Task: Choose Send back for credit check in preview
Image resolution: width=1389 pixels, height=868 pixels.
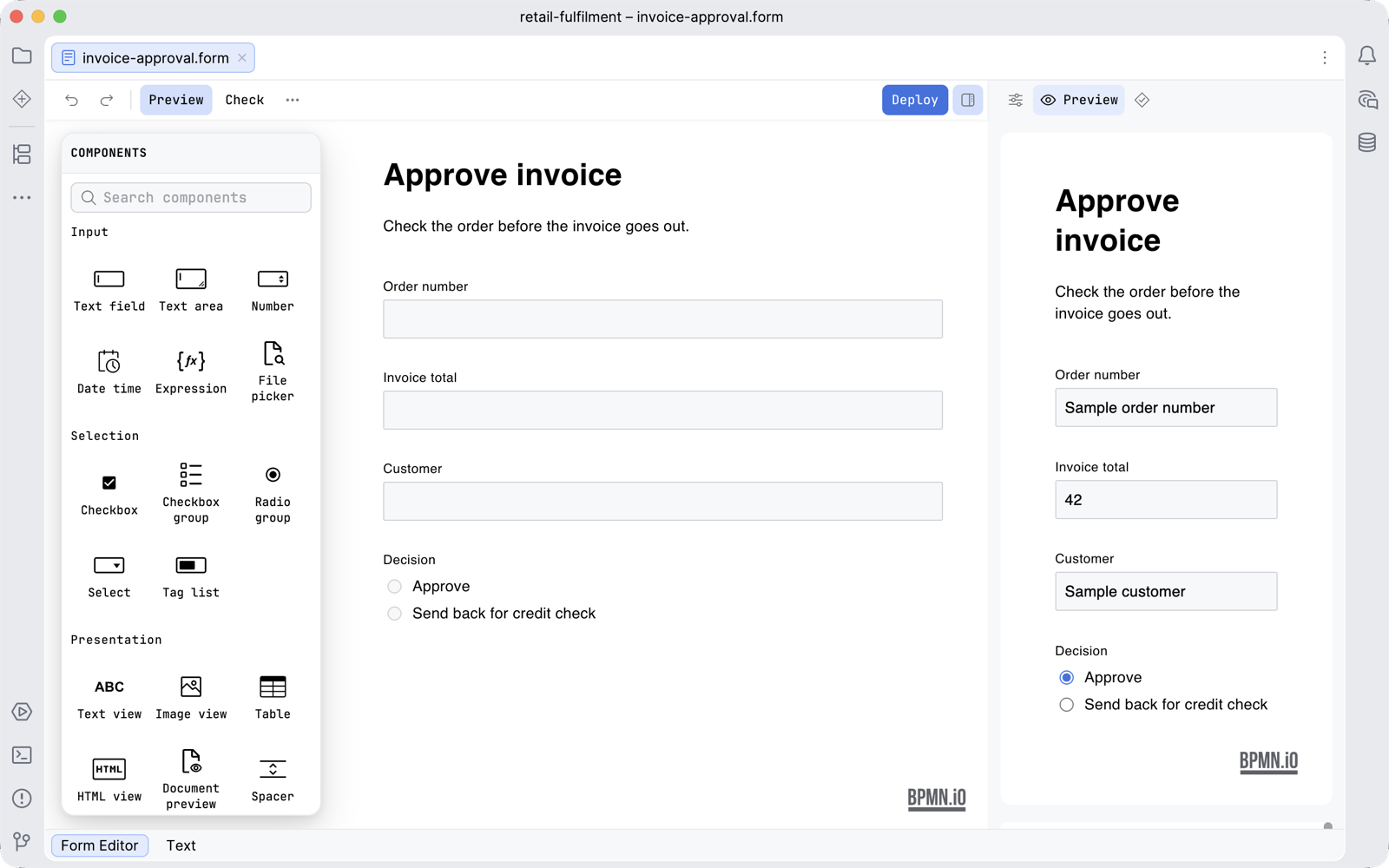Action: coord(1067,705)
